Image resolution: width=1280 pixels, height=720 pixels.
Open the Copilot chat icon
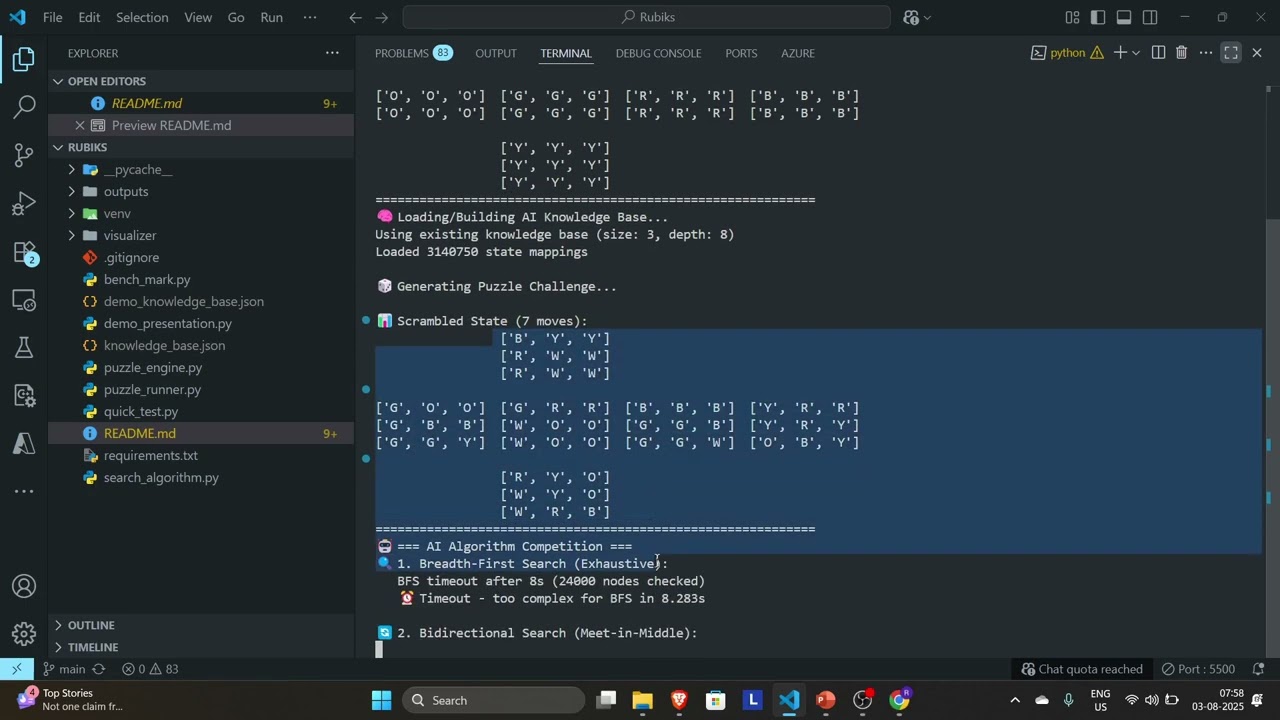(911, 17)
